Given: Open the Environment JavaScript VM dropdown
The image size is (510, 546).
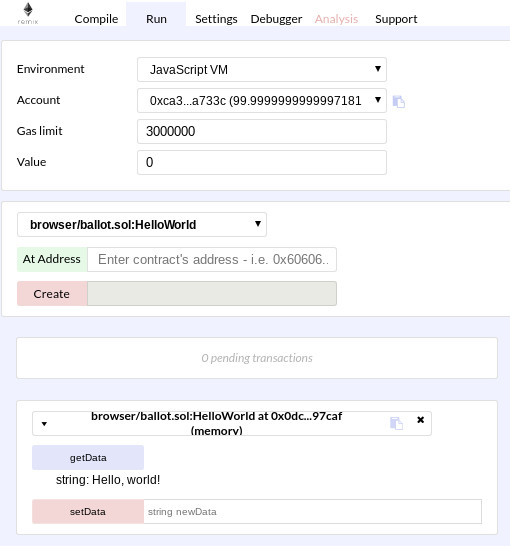Looking at the screenshot, I should pyautogui.click(x=262, y=70).
